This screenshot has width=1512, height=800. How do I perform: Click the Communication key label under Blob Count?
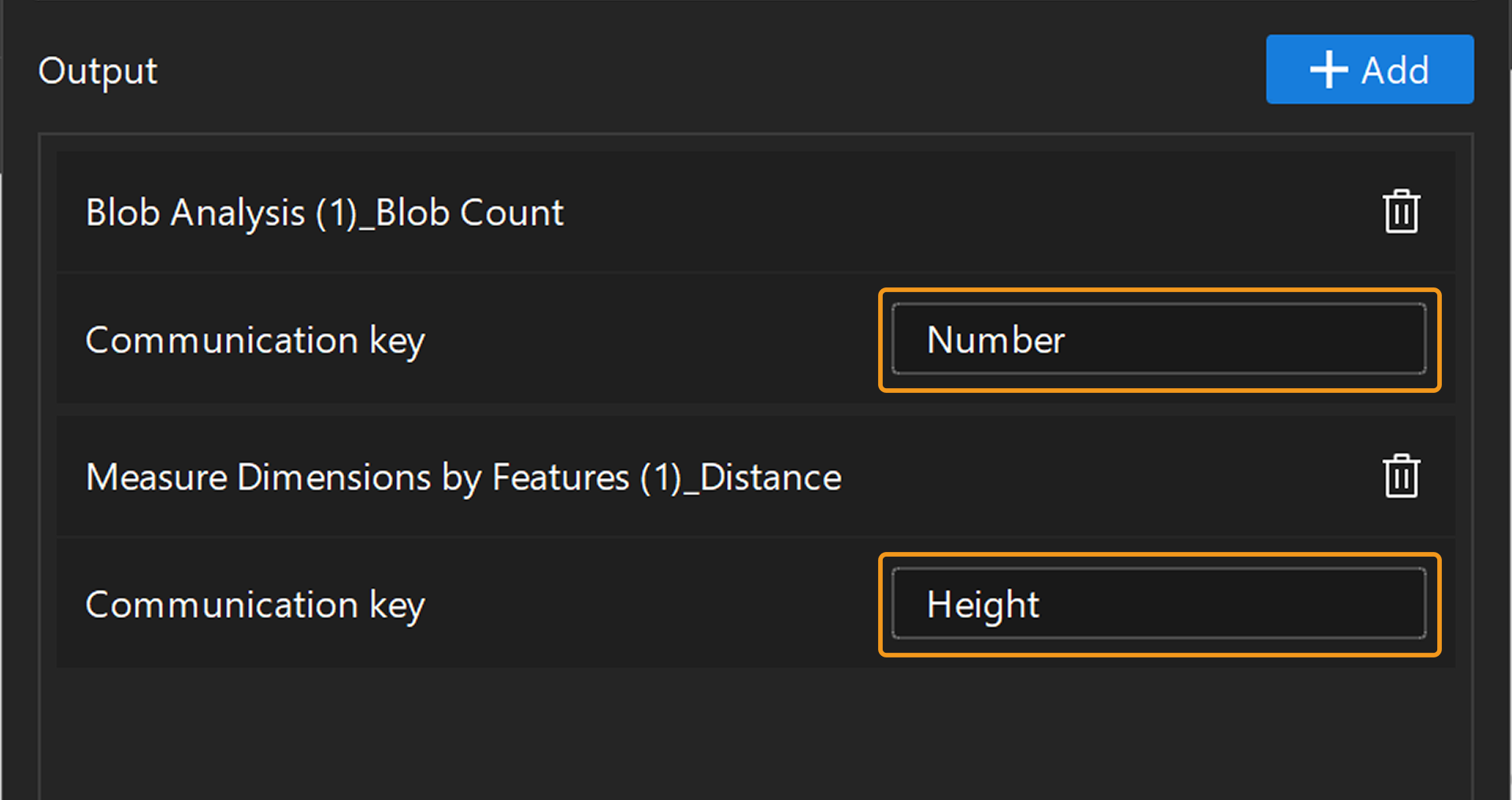[x=255, y=340]
